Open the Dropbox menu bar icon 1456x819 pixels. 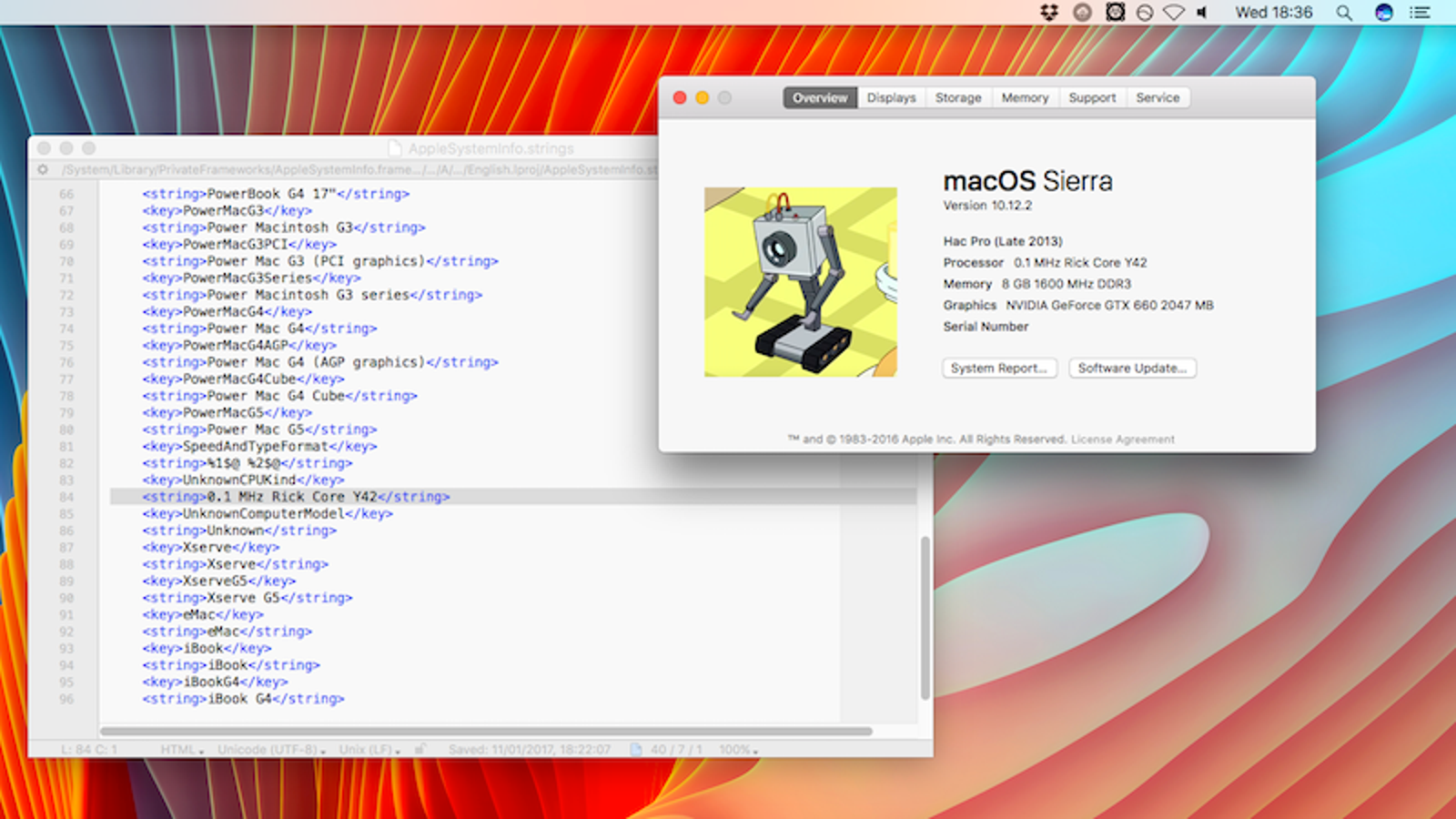point(1049,12)
